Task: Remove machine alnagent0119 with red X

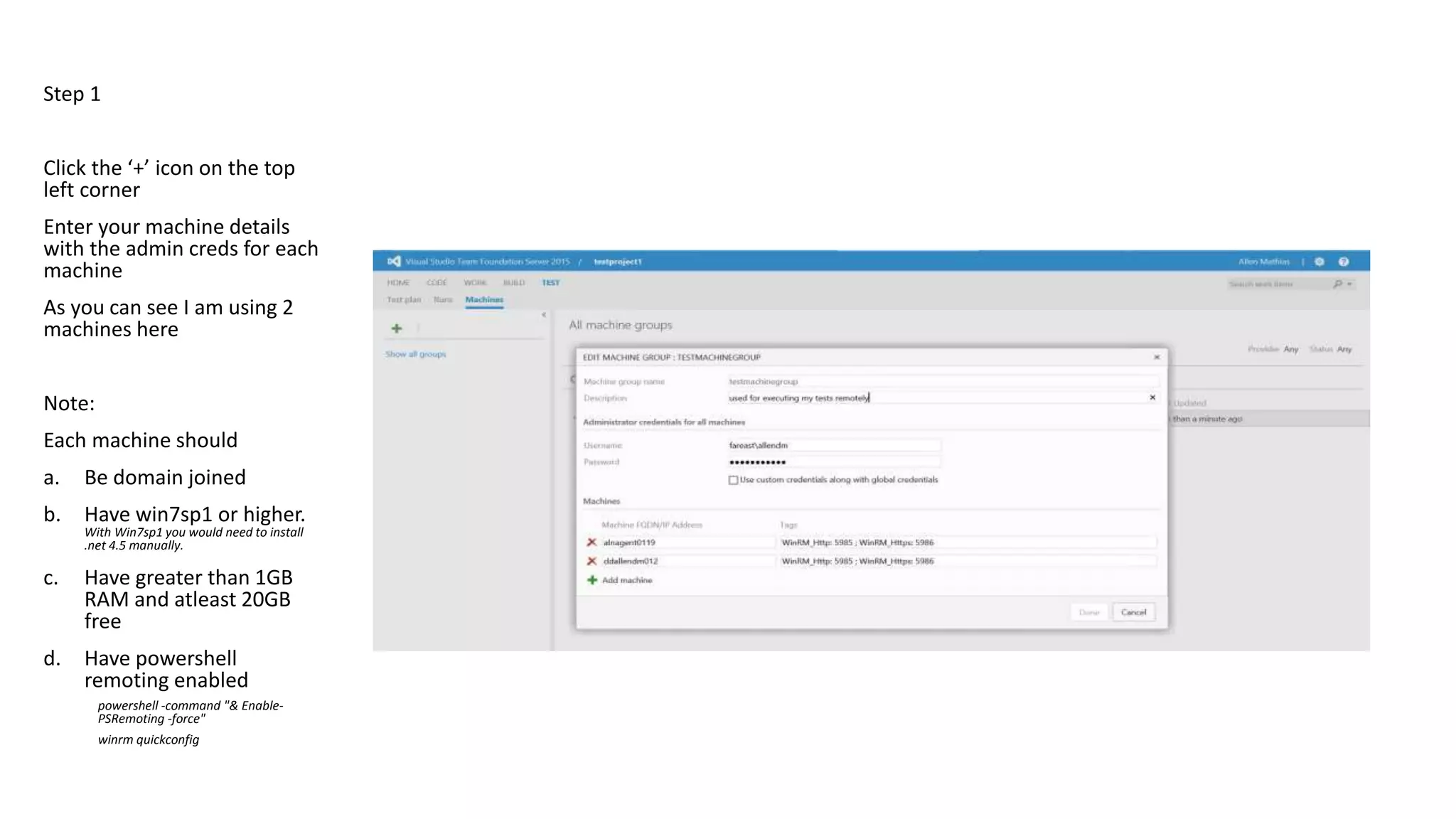Action: tap(591, 542)
